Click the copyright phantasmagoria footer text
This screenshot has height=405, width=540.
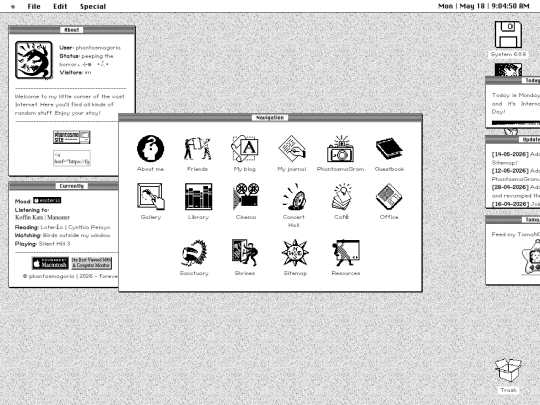pyautogui.click(x=71, y=276)
